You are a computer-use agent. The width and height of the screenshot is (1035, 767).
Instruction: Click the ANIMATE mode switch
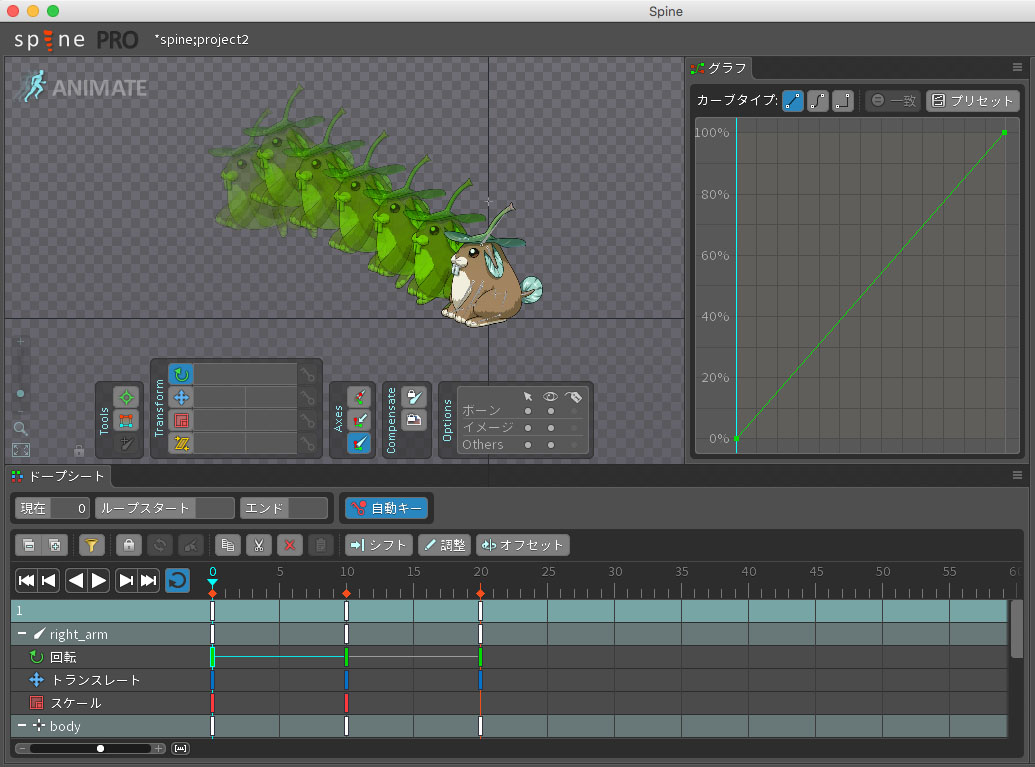83,87
